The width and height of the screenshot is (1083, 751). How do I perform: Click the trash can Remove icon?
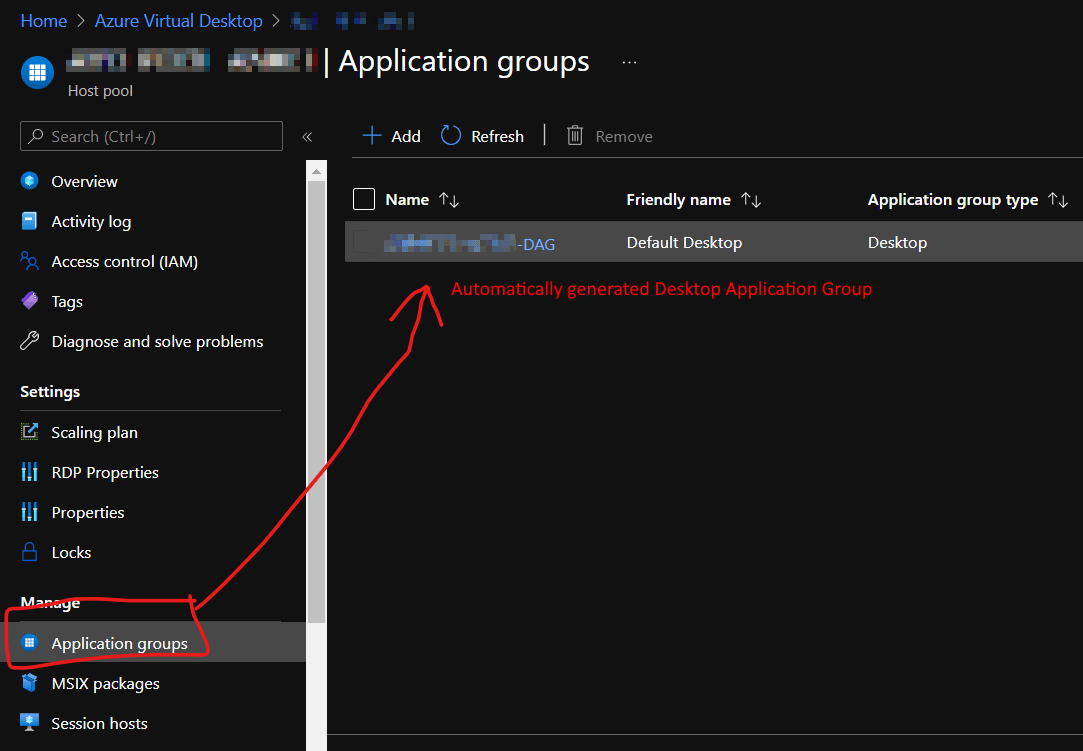click(x=575, y=135)
